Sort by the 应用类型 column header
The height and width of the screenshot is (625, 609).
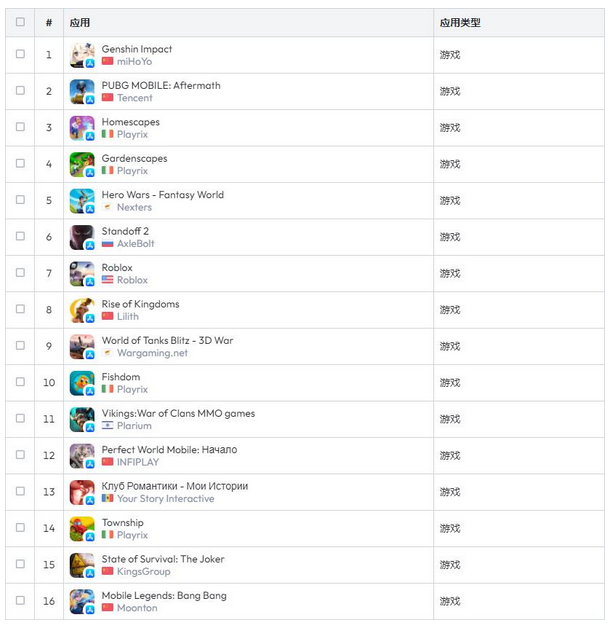[x=460, y=23]
